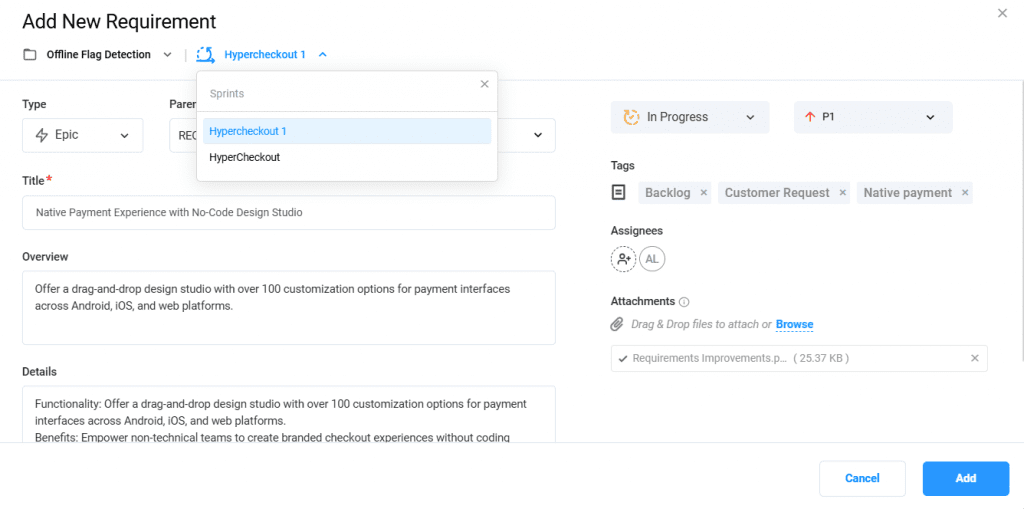Click the AL assignee avatar
1024x509 pixels.
tap(652, 260)
